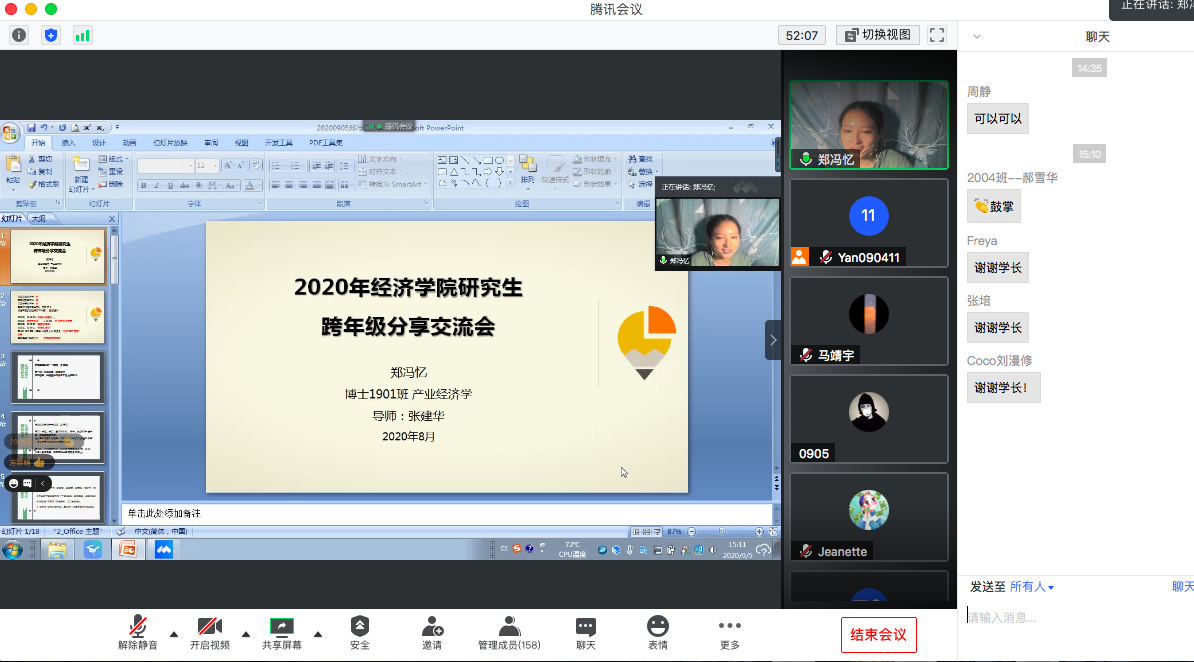Click the red 结束会议 button

(878, 635)
